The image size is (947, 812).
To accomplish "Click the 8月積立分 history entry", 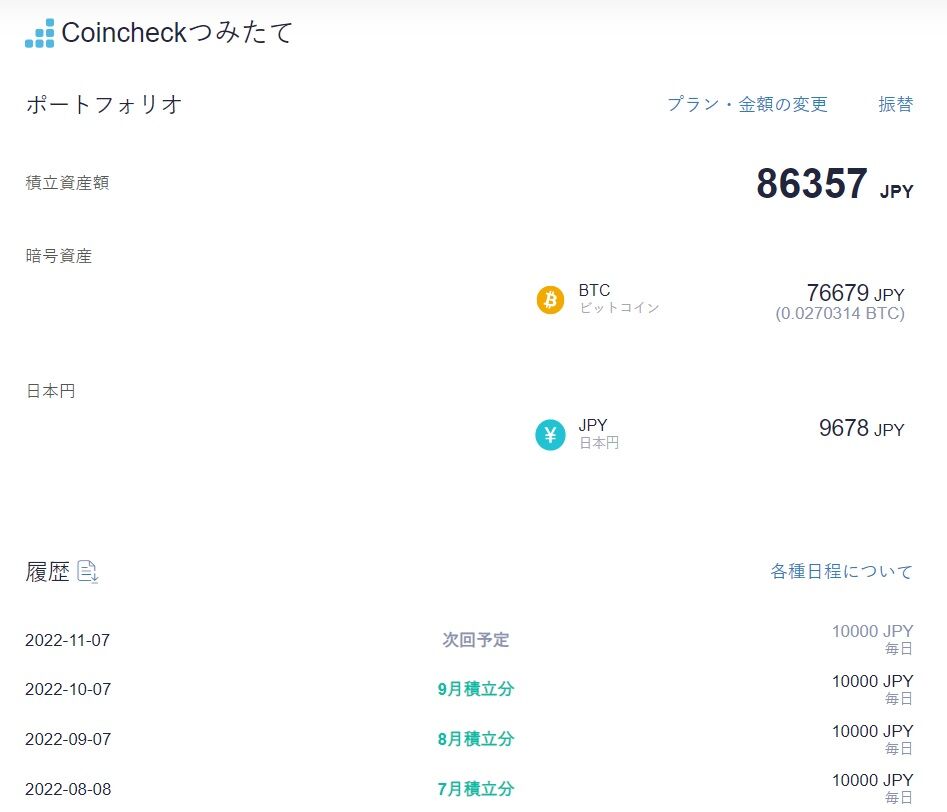I will [476, 739].
